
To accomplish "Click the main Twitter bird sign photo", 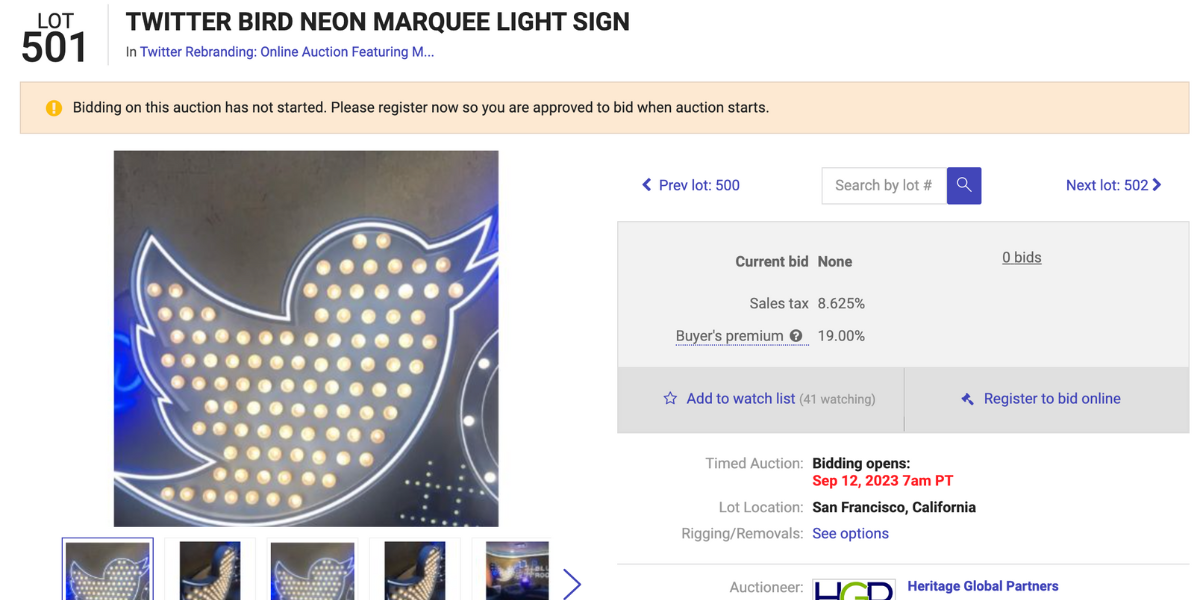I will 306,338.
